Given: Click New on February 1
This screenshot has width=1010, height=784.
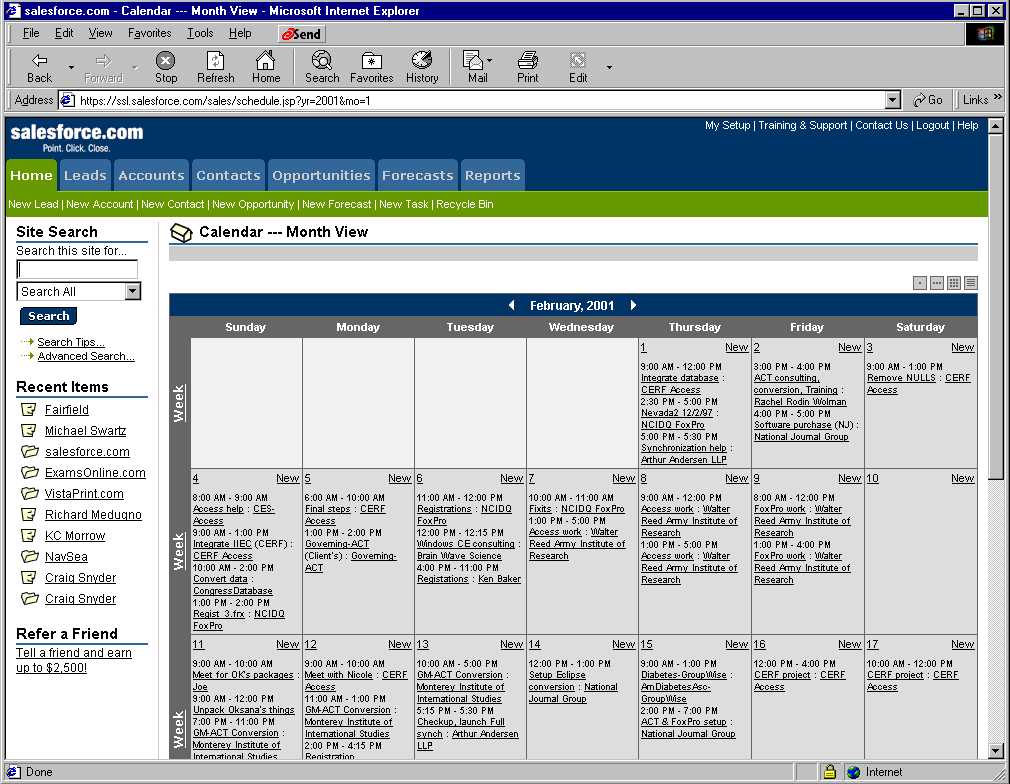Looking at the screenshot, I should coord(736,347).
